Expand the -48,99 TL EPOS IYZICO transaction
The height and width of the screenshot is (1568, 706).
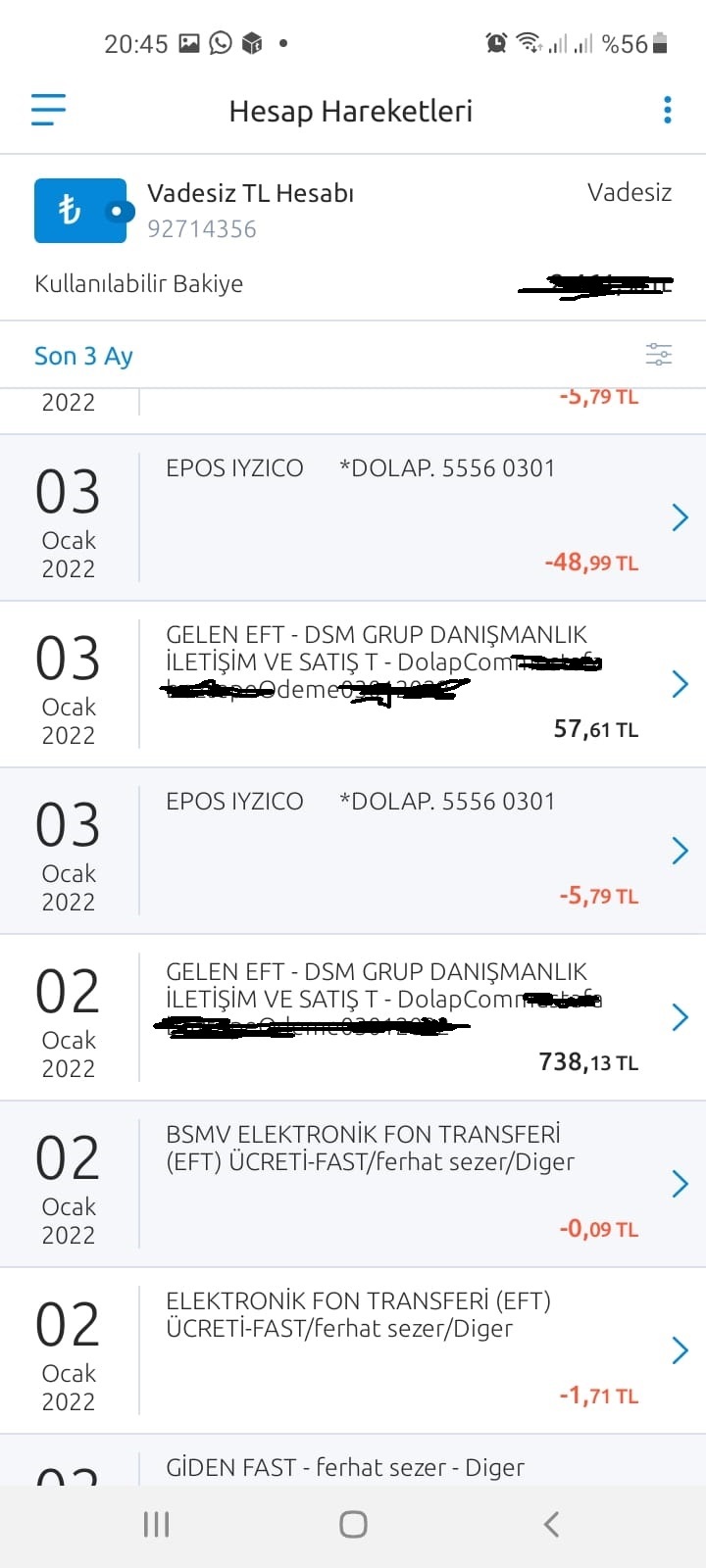click(353, 517)
